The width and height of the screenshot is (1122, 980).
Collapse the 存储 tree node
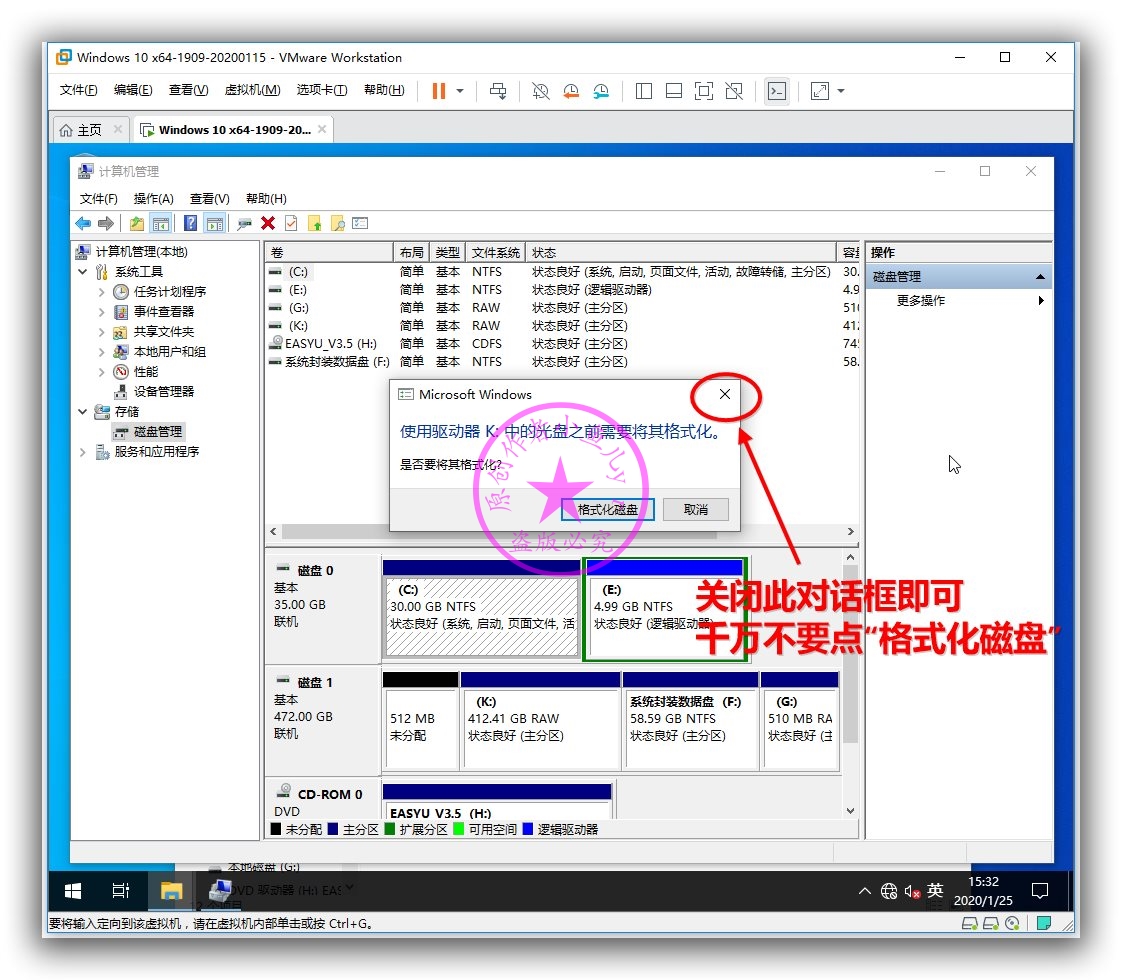pyautogui.click(x=83, y=412)
